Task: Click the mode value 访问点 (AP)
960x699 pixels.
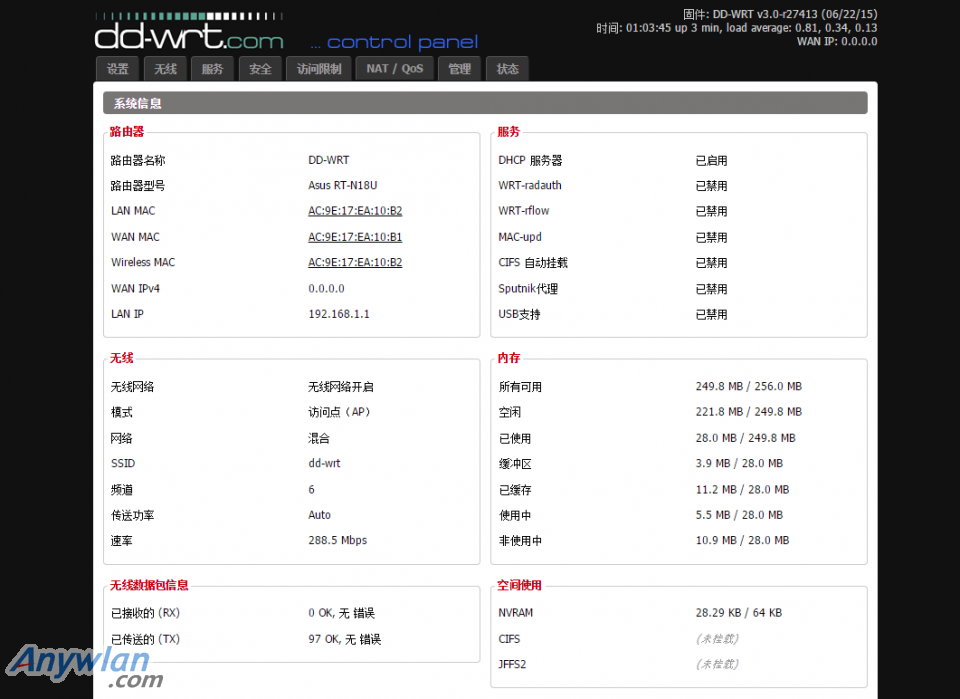Action: pos(339,412)
